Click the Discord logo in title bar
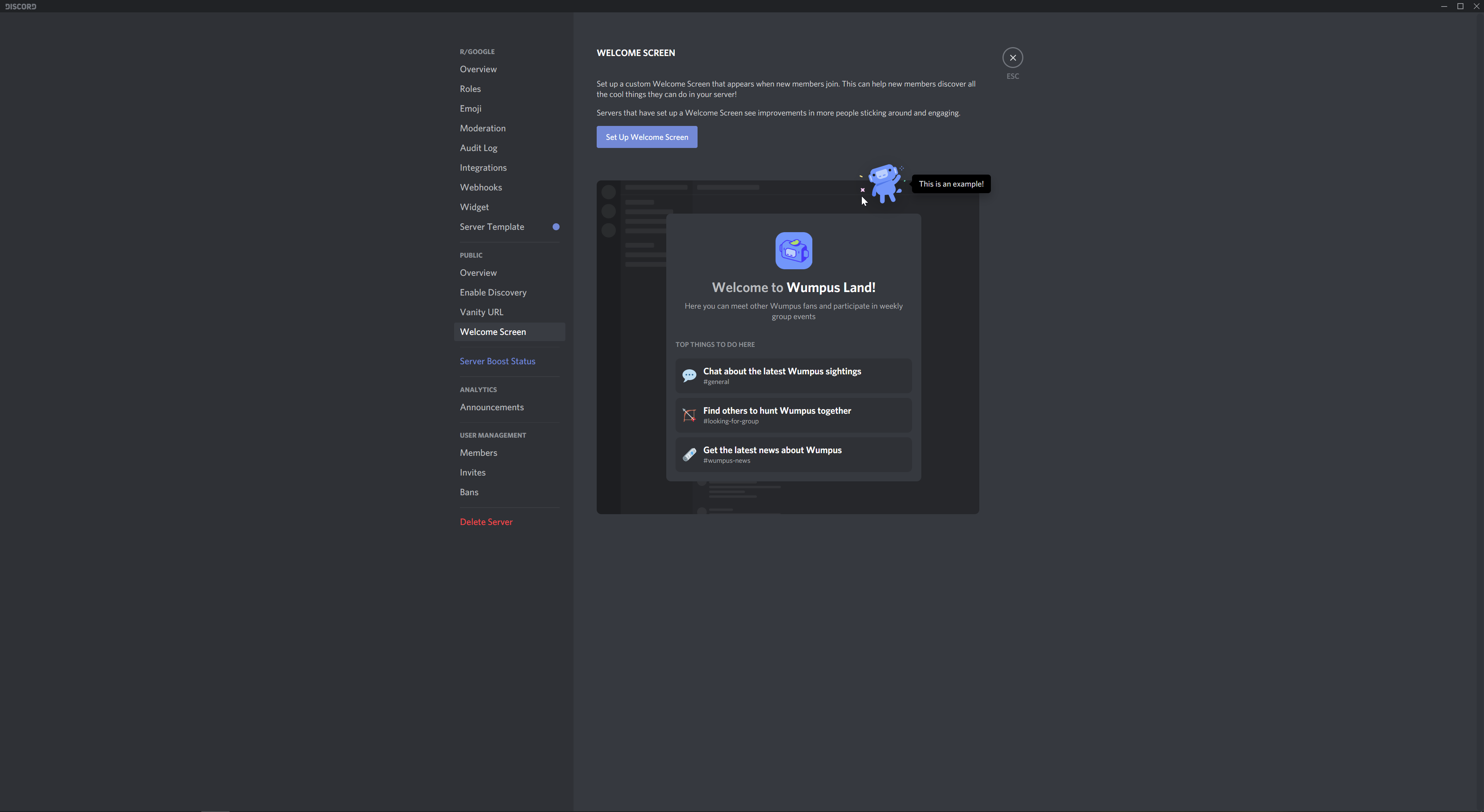 click(x=21, y=6)
